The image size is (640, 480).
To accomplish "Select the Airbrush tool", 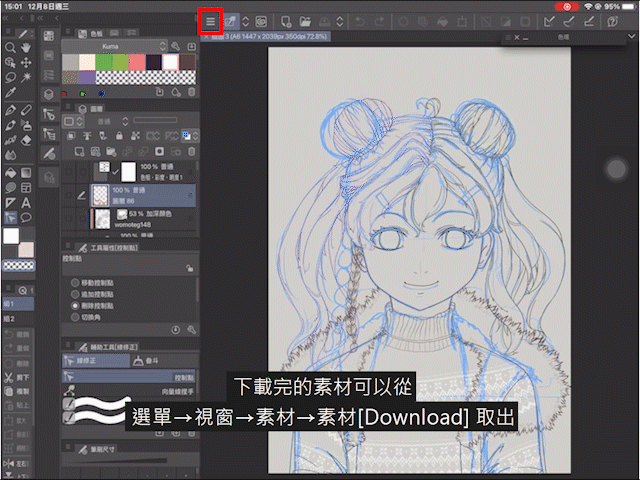I will click(26, 125).
